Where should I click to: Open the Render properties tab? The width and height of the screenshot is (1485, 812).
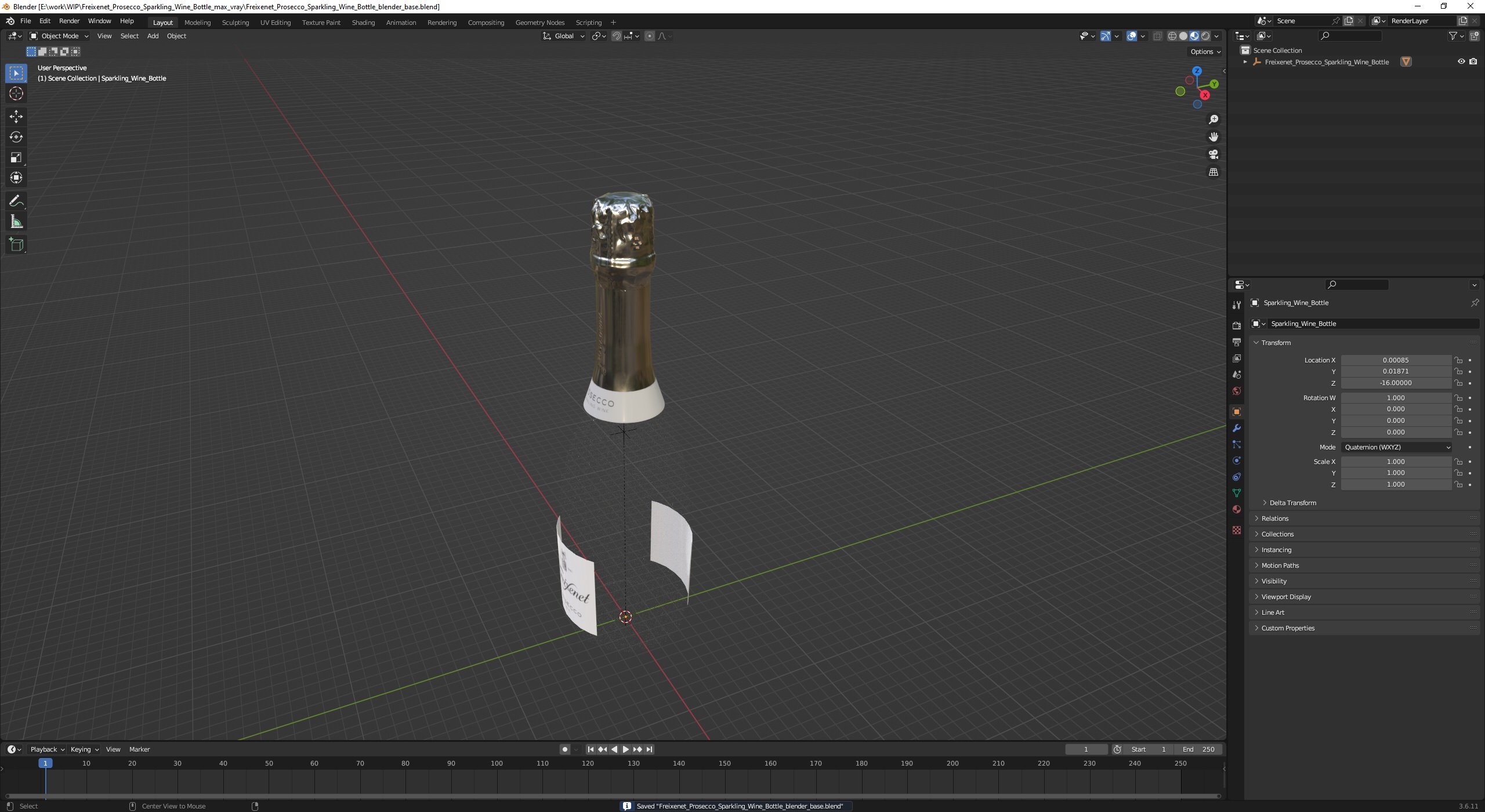tap(1237, 326)
